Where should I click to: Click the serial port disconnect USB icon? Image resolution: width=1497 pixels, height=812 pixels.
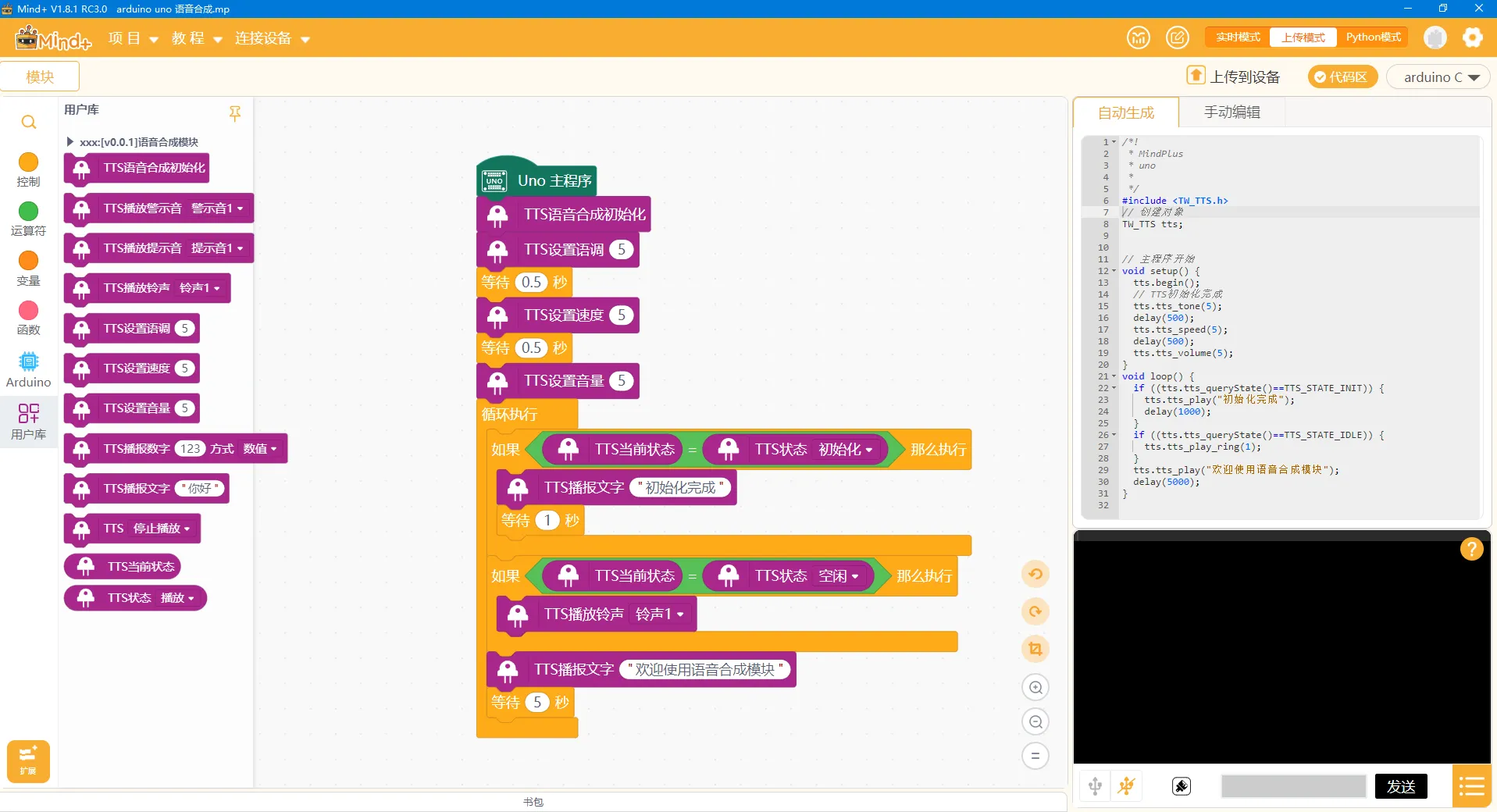(1126, 786)
